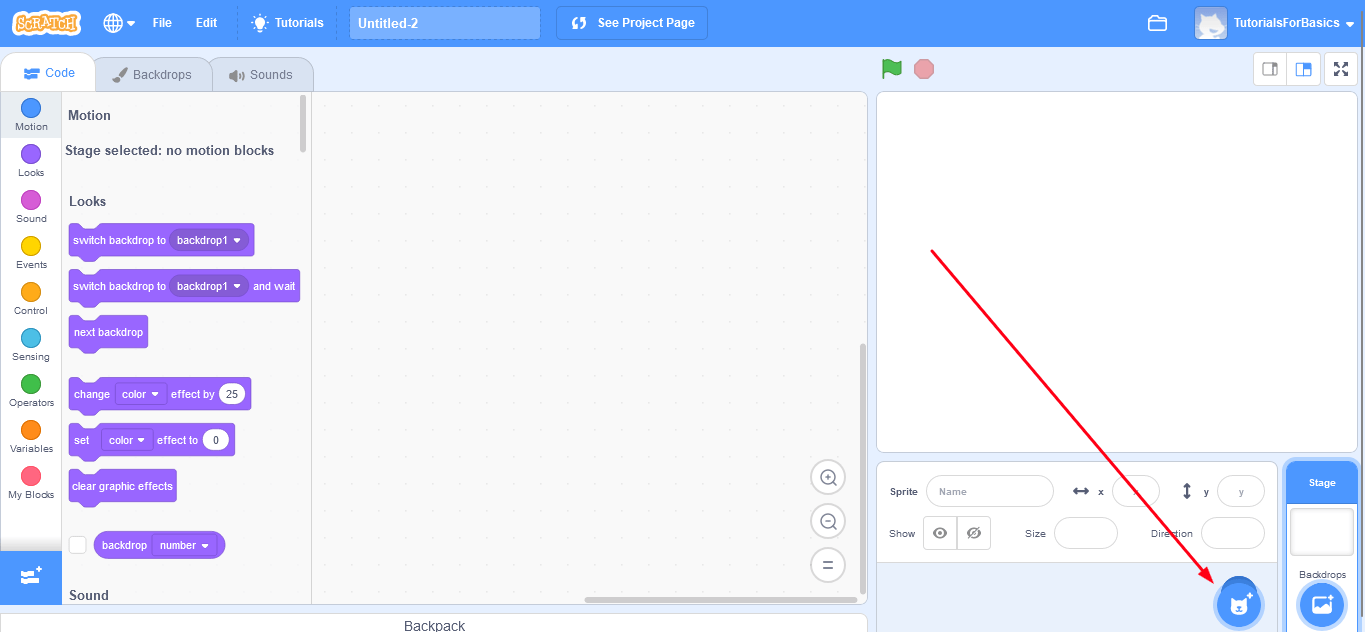Click the hide sprite crossed-eye button

tap(973, 533)
